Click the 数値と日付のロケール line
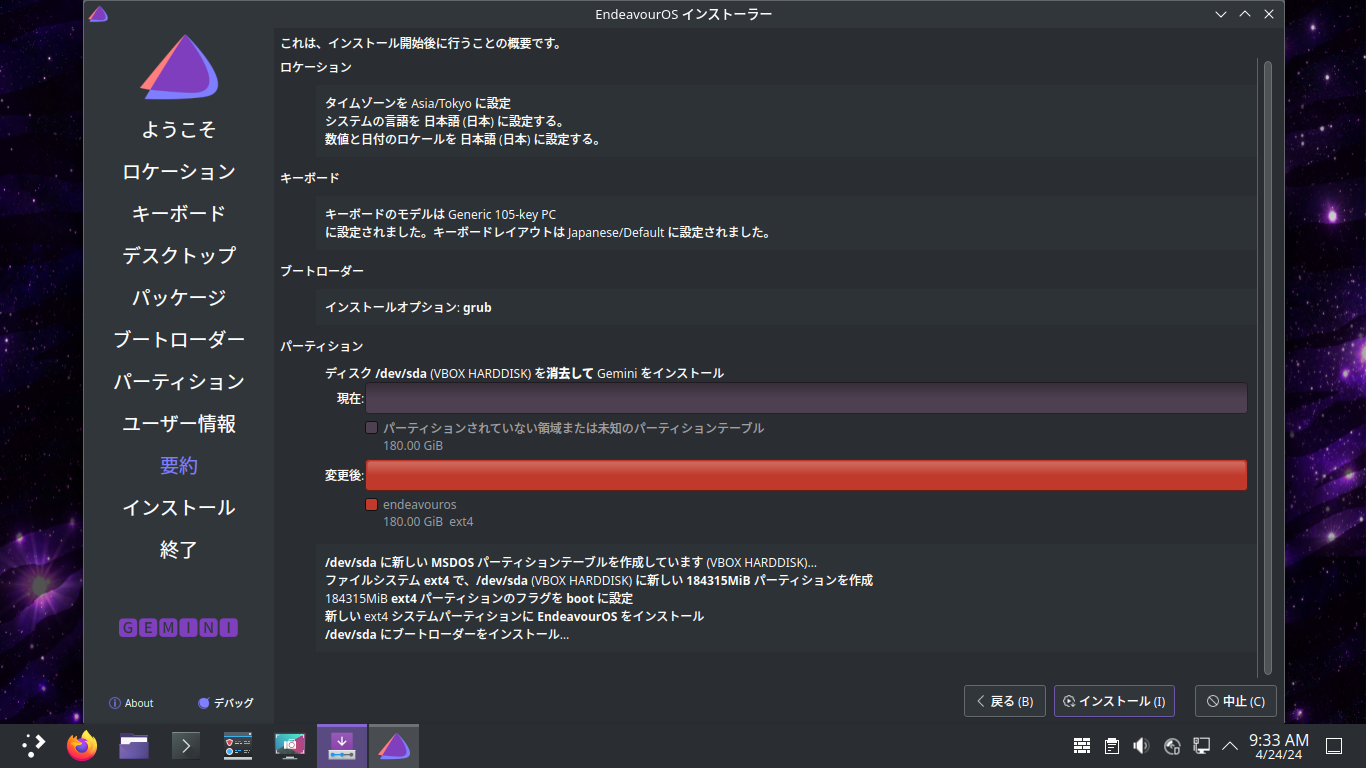The width and height of the screenshot is (1366, 768). [x=463, y=139]
